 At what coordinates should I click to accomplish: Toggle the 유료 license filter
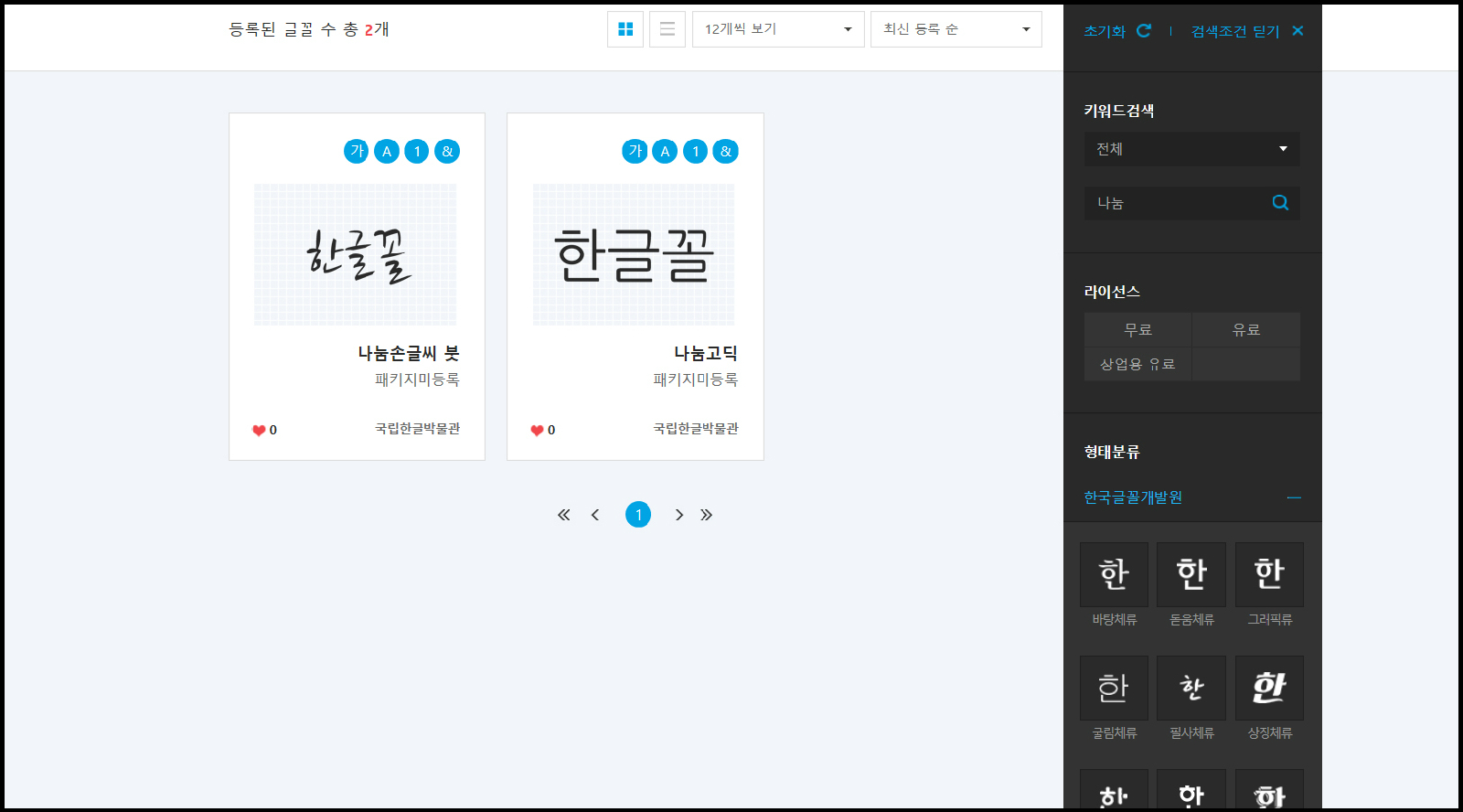[1246, 330]
